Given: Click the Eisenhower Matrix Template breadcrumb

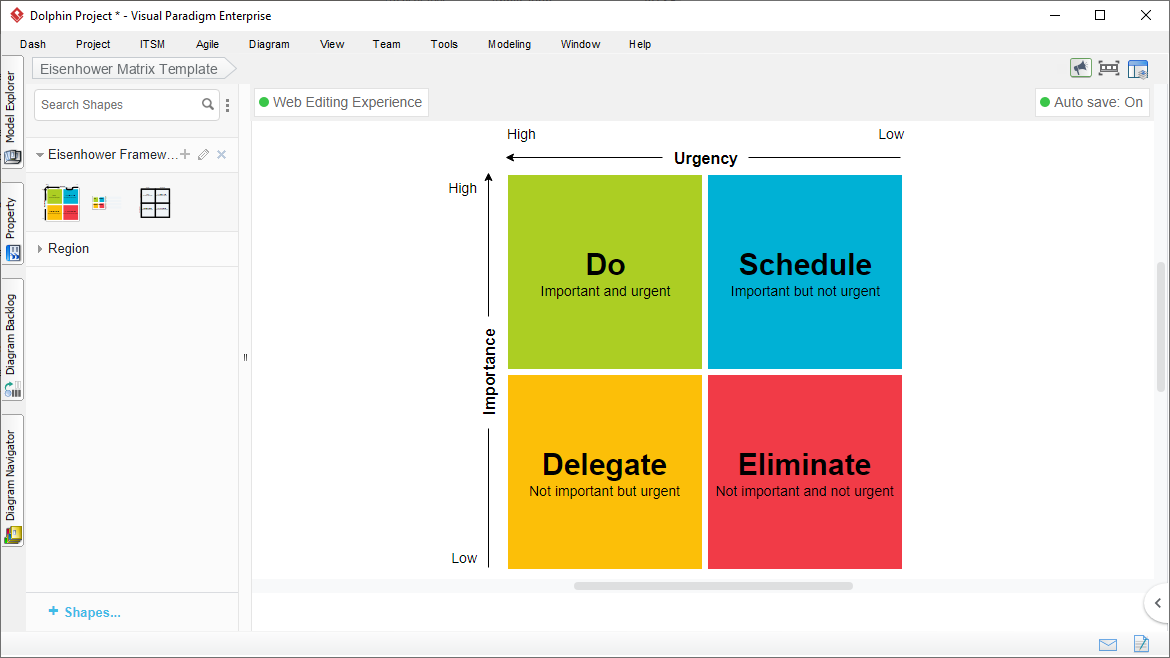Looking at the screenshot, I should (x=129, y=69).
